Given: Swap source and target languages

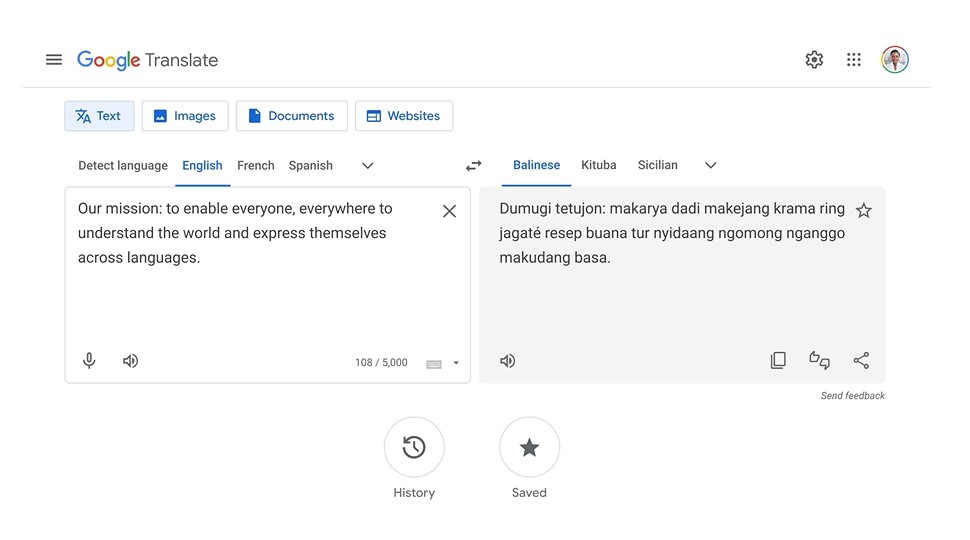Looking at the screenshot, I should click(x=473, y=166).
